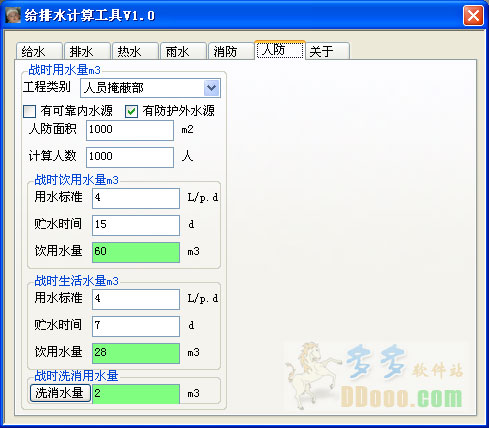Click the 给排水计算工具V1.0 title text

point(90,16)
